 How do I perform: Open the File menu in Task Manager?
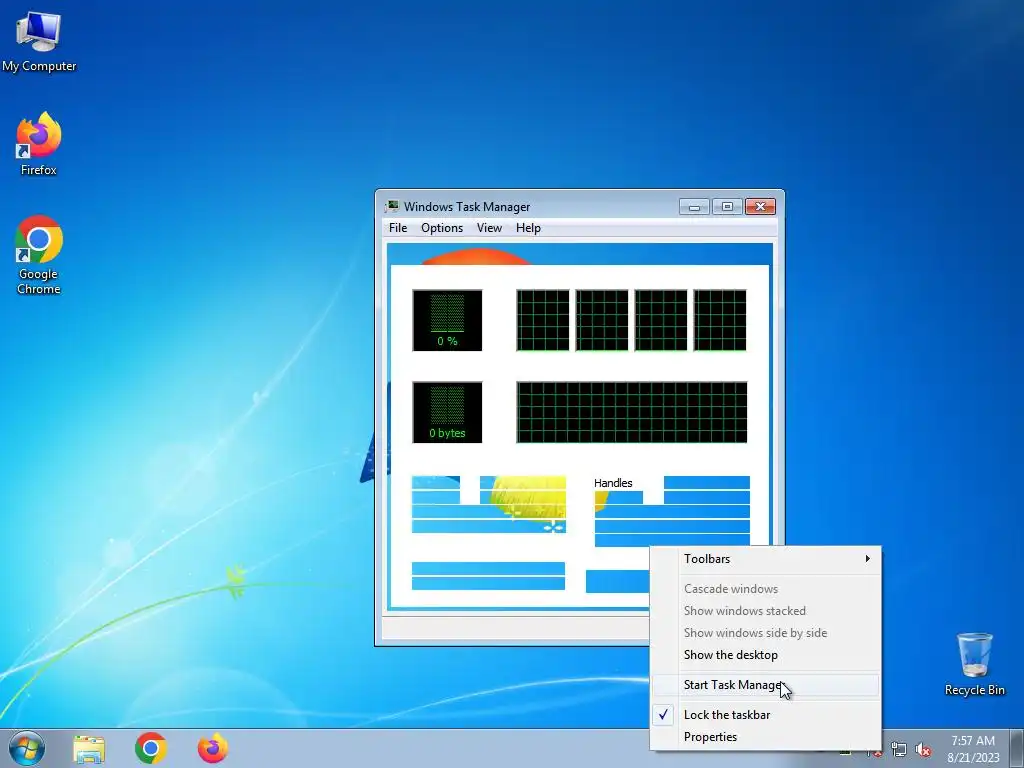(398, 228)
